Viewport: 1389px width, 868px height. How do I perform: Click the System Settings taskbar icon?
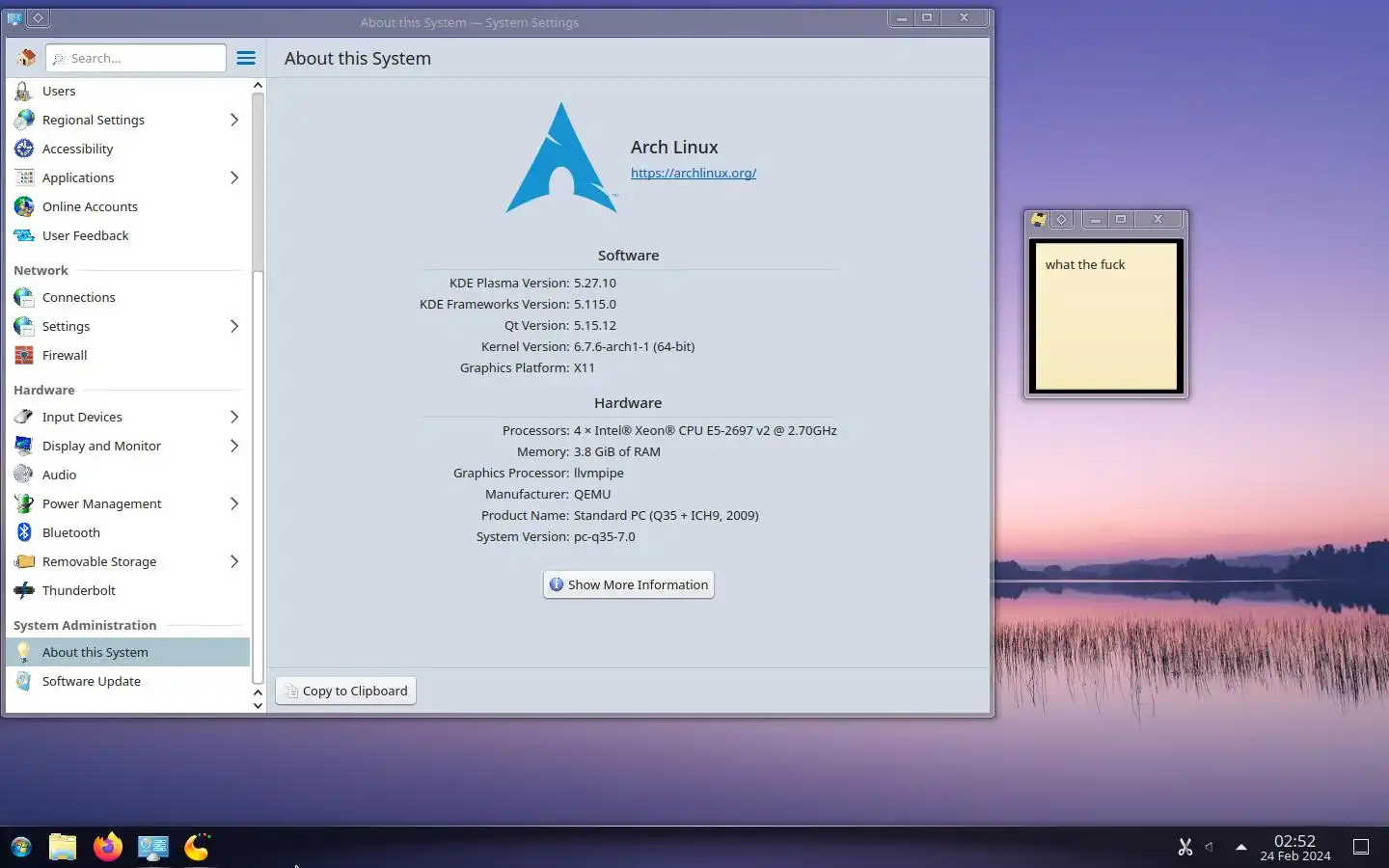(x=152, y=847)
